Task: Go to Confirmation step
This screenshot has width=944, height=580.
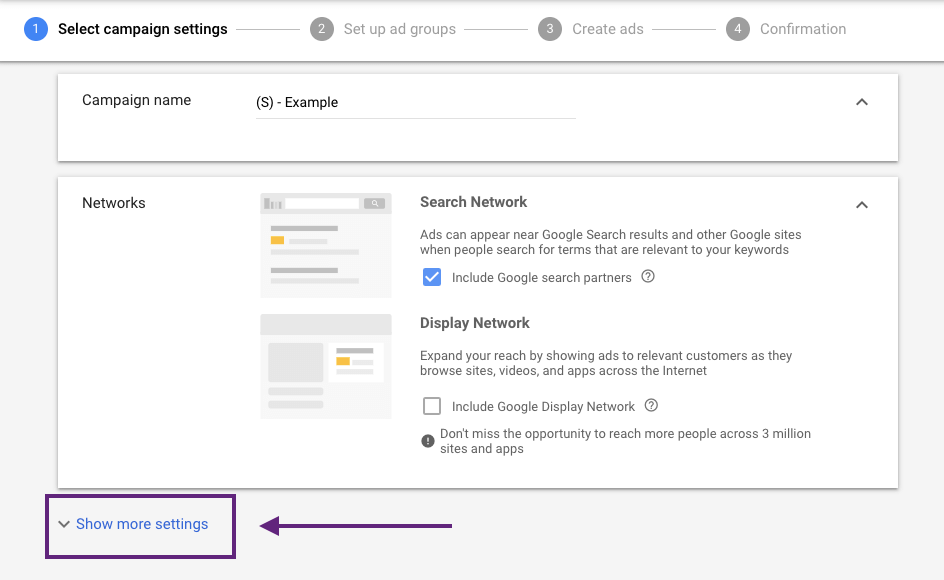Action: pyautogui.click(x=803, y=29)
